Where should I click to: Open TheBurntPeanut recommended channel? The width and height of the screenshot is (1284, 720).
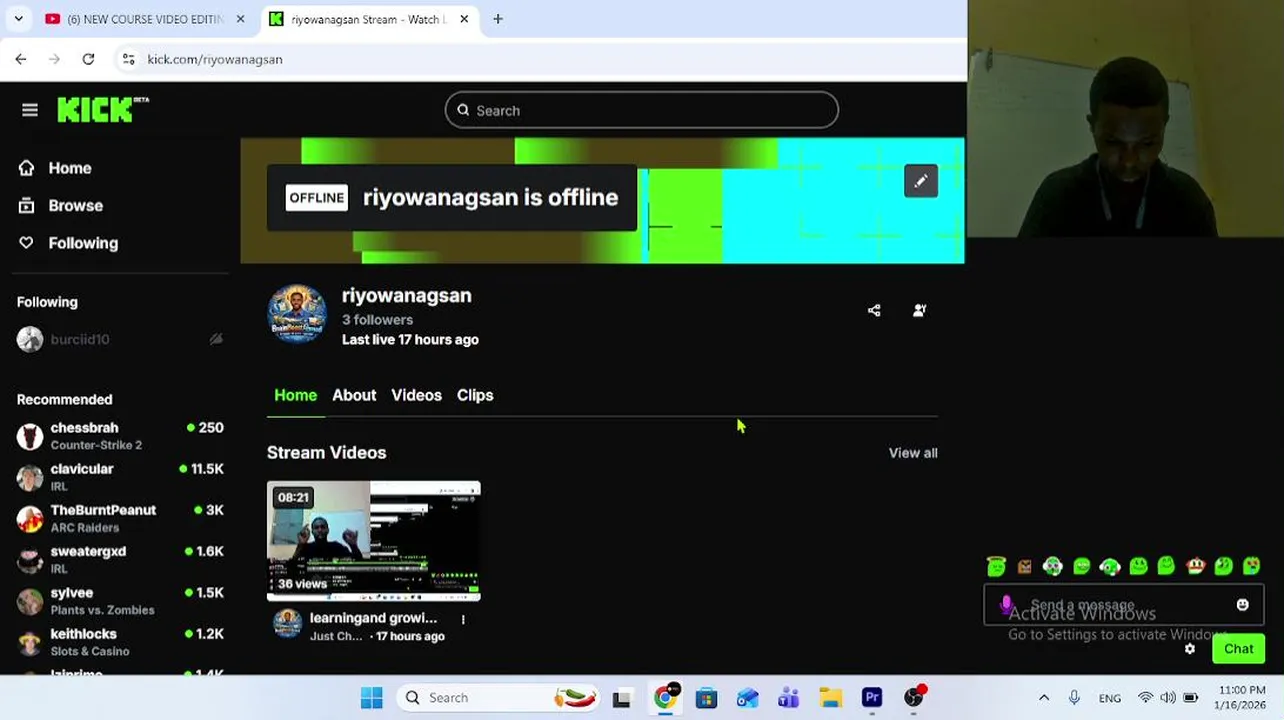(120, 518)
